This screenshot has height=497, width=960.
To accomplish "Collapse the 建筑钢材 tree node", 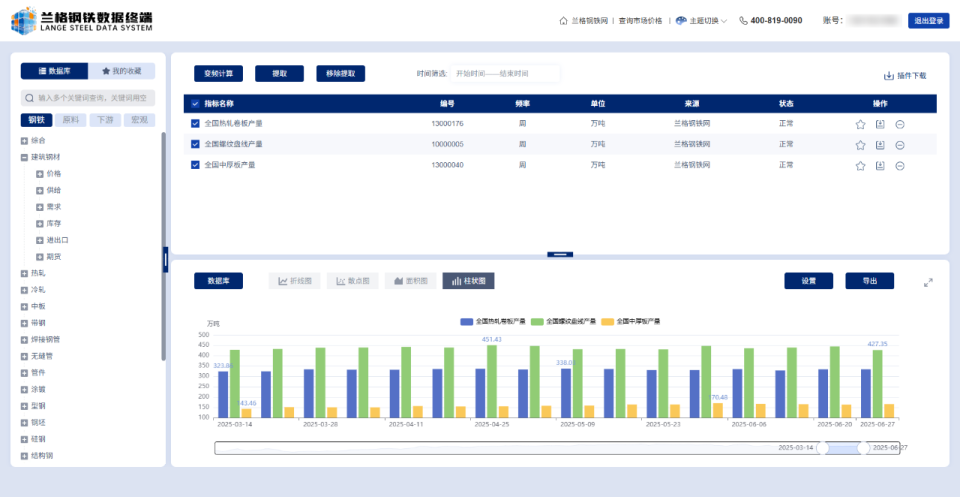I will [24, 157].
